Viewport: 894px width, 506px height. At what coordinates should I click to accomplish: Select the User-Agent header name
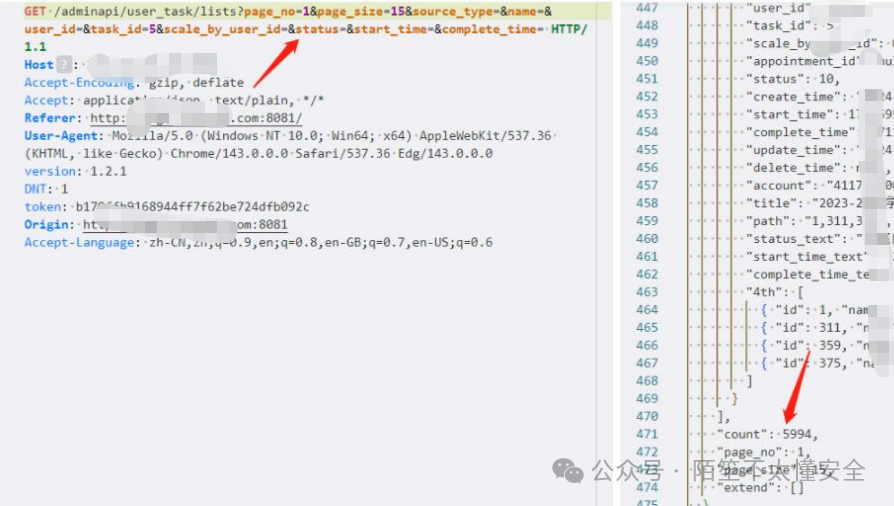(x=61, y=136)
